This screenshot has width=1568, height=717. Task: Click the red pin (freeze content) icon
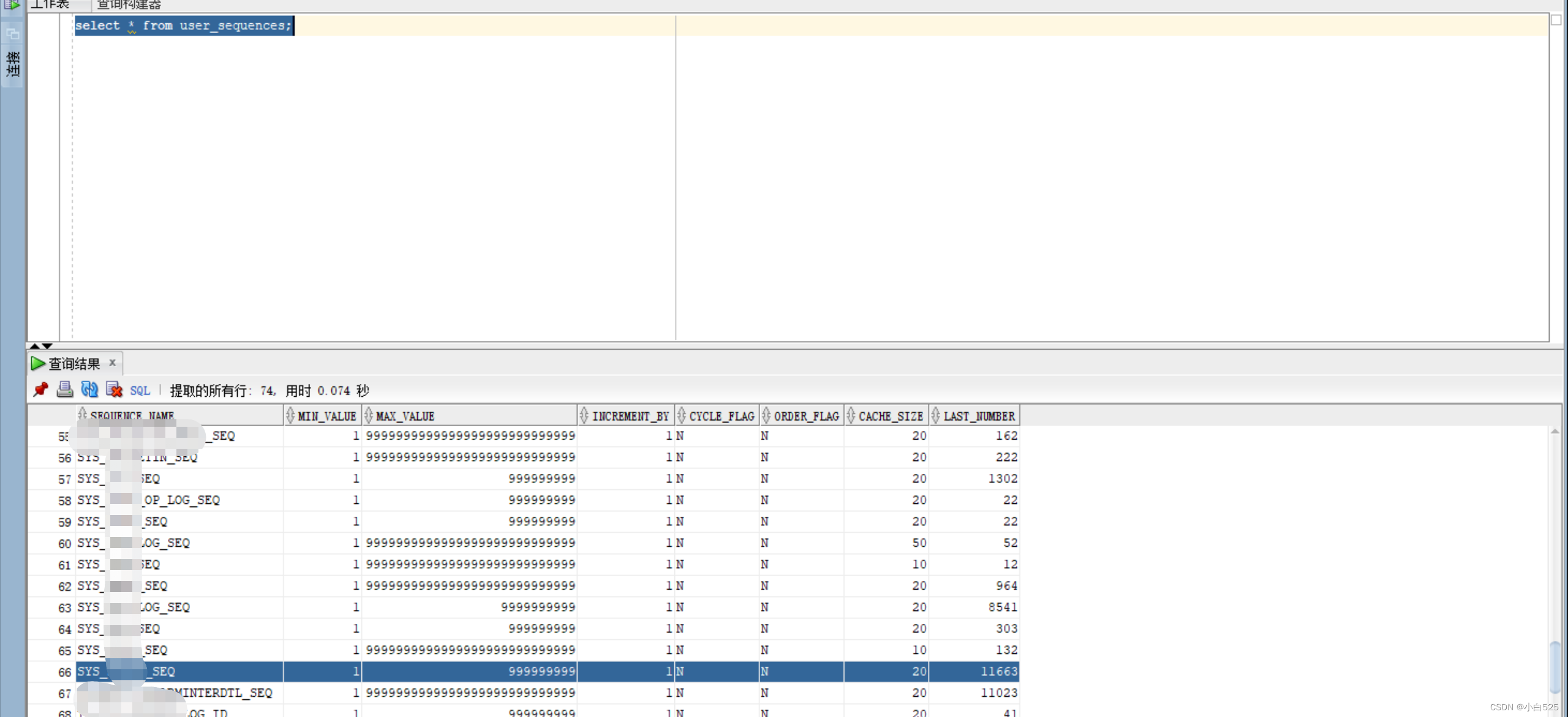point(40,389)
